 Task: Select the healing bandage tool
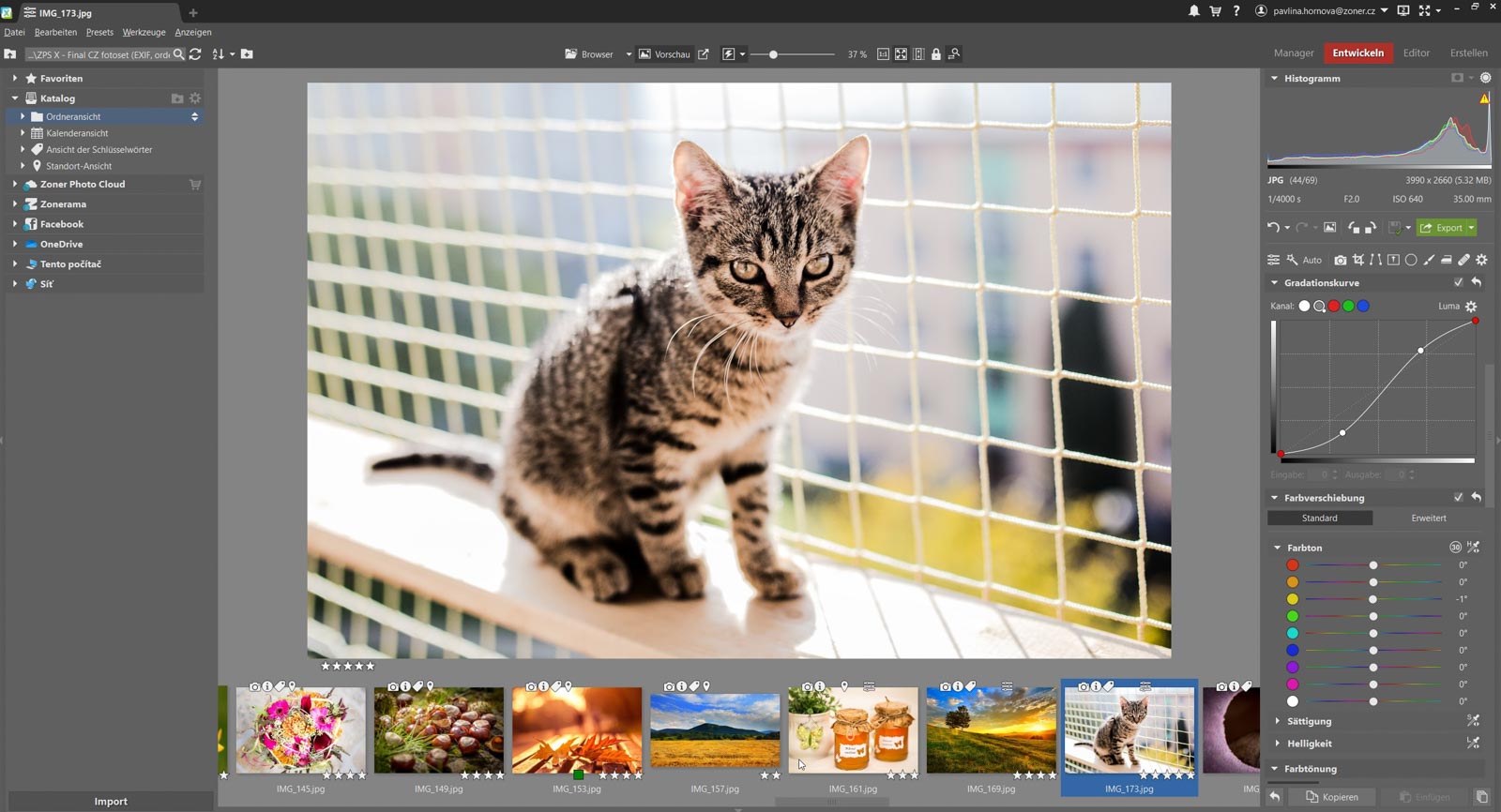tap(1463, 260)
